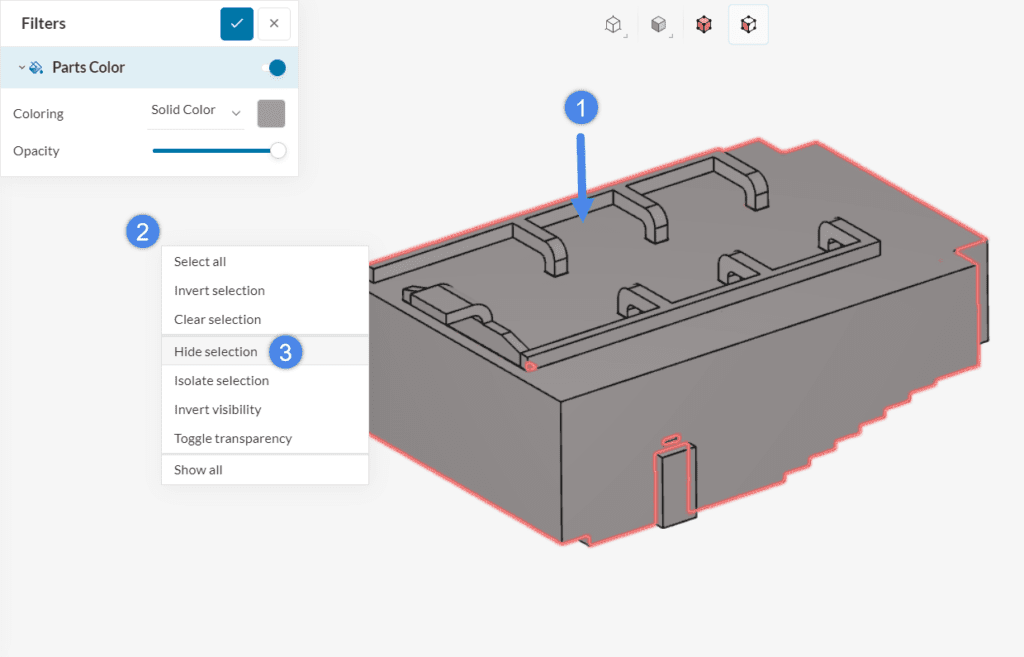Image resolution: width=1024 pixels, height=657 pixels.
Task: Click Show all in context menu
Action: pyautogui.click(x=198, y=469)
